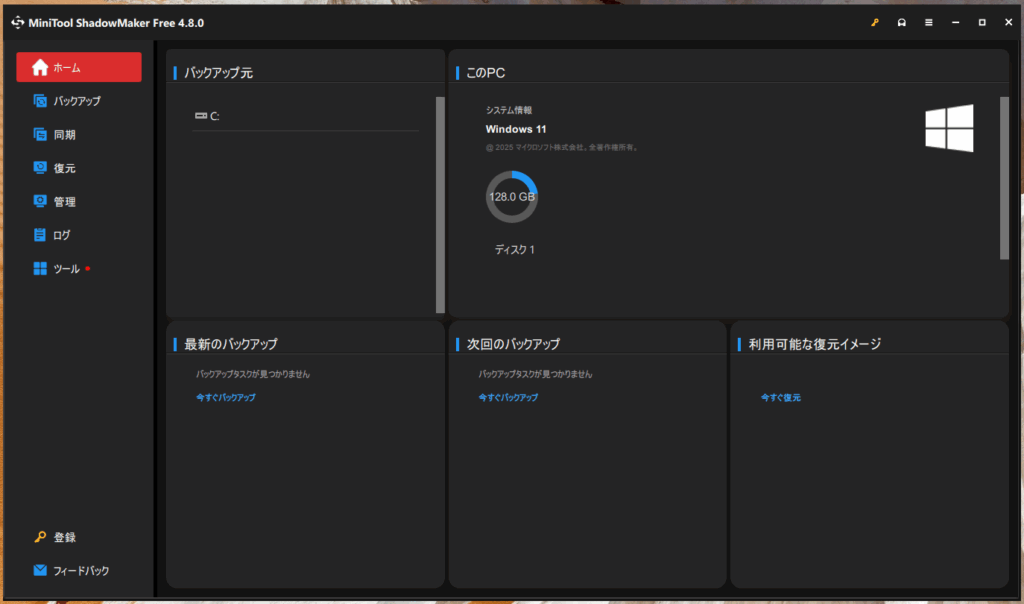Click the orange key icon in title bar
Viewport: 1024px width, 604px height.
875,22
